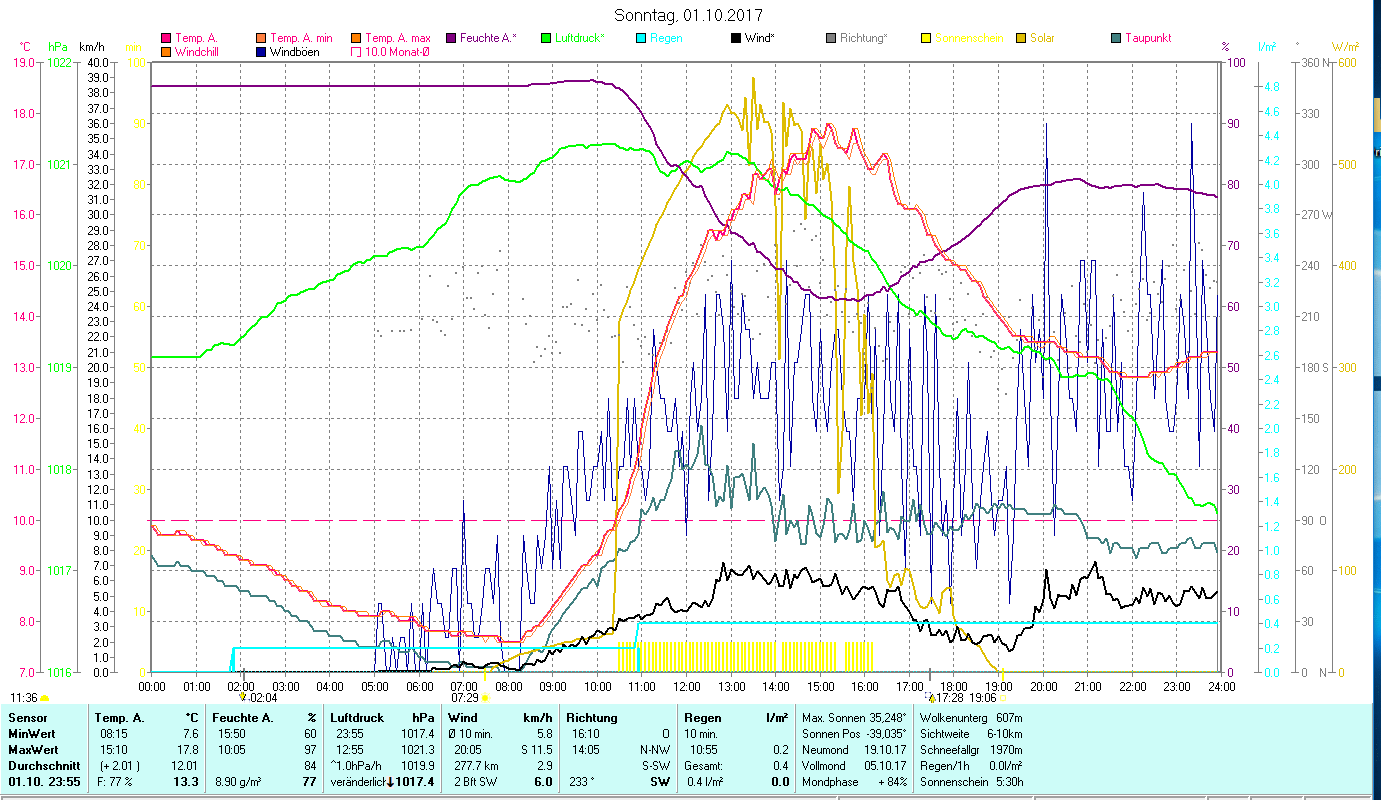Screen dimensions: 1381x800
Task: Click the sunset marker at 19:06
Action: (1002, 698)
